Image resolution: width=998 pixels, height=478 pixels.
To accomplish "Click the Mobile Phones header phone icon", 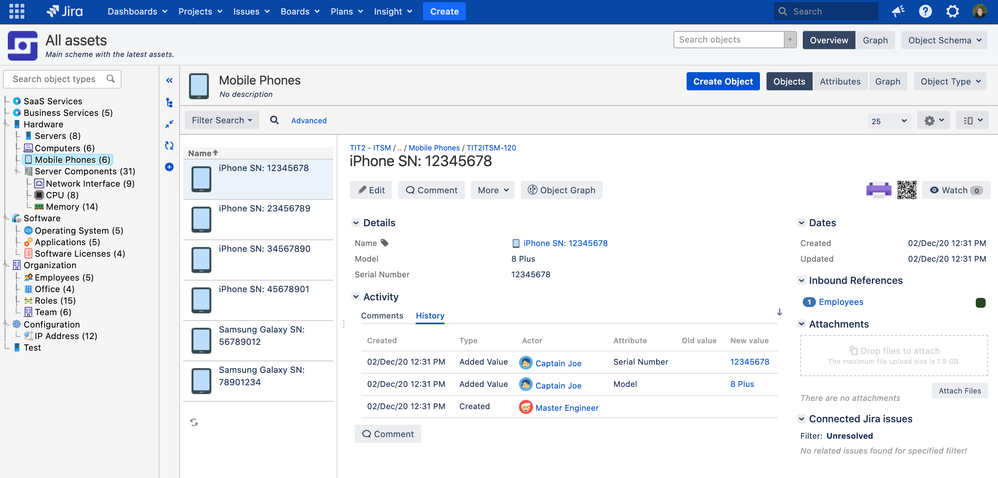I will pos(199,86).
